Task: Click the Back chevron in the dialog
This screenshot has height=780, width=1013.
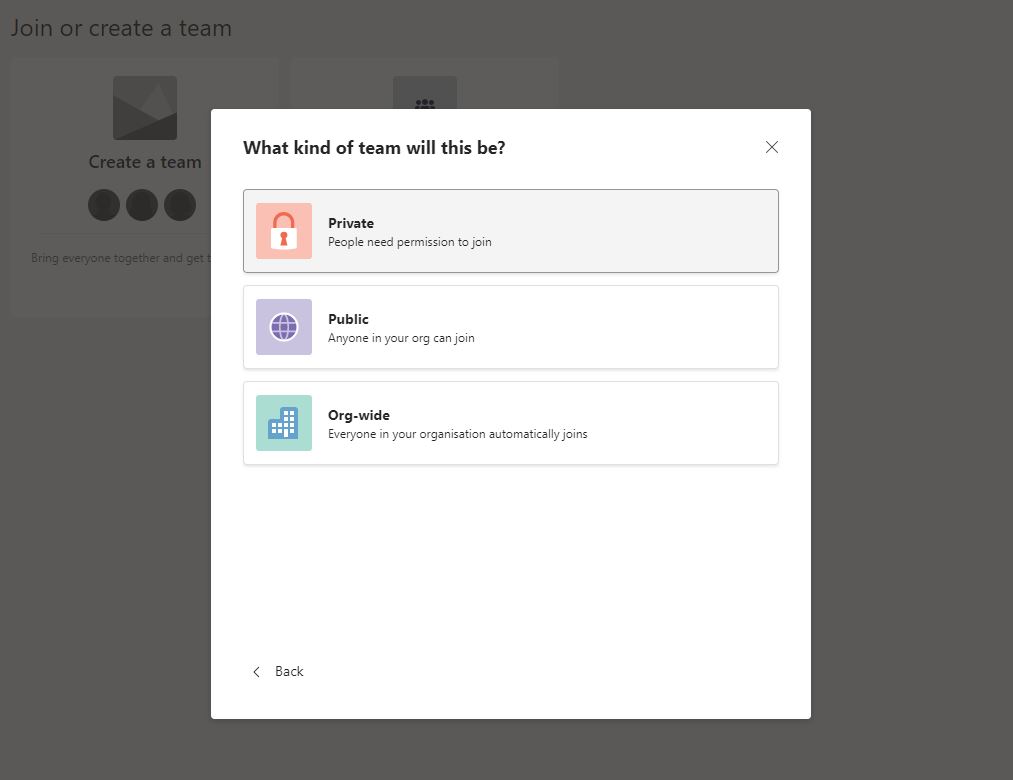Action: coord(257,671)
